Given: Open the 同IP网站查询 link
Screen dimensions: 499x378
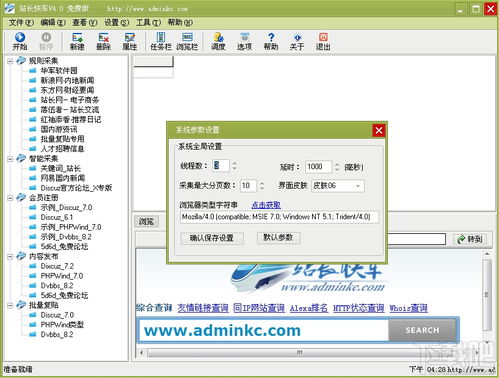Looking at the screenshot, I should tap(259, 308).
